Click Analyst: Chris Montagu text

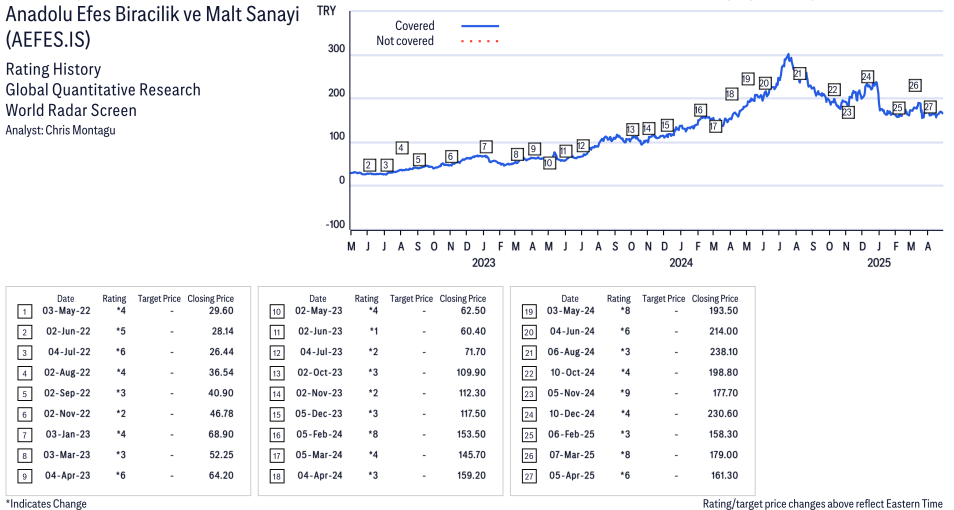[x=60, y=130]
